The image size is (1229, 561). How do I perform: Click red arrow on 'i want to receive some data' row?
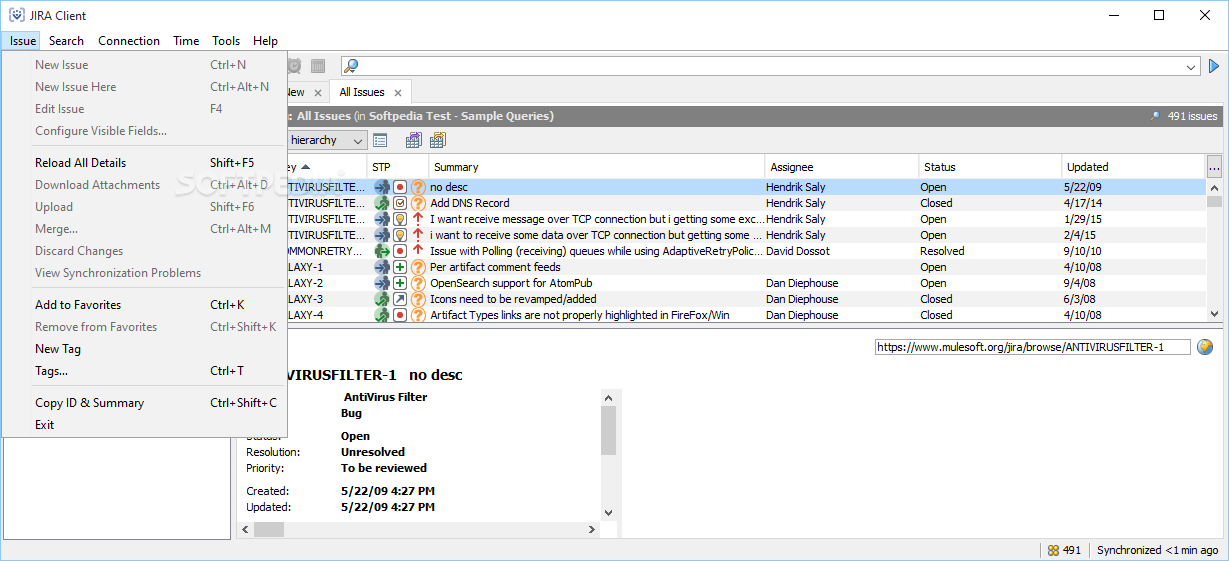[x=418, y=235]
